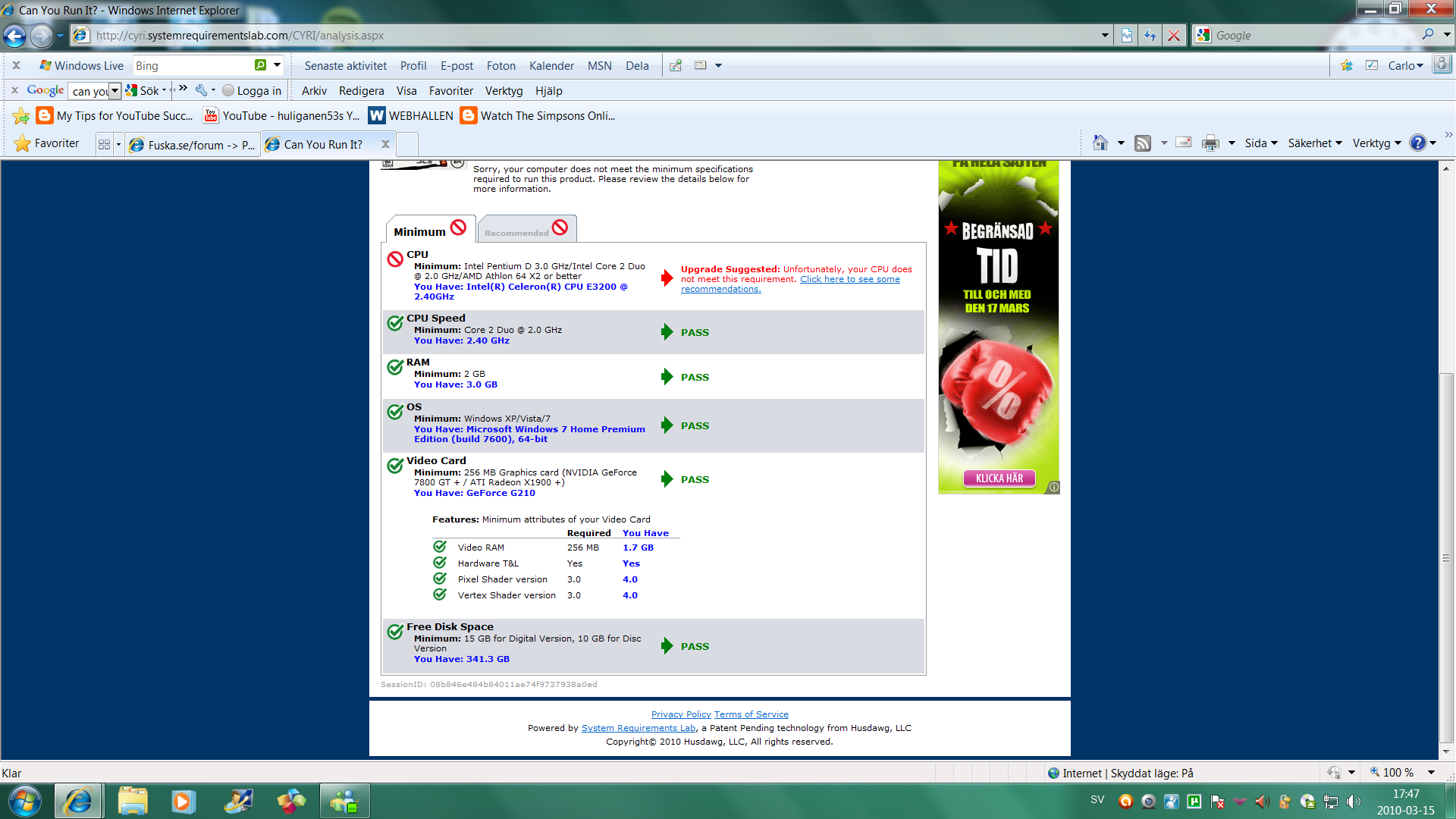Viewport: 1456px width, 819px height.
Task: Click the Home page icon
Action: click(x=1100, y=143)
